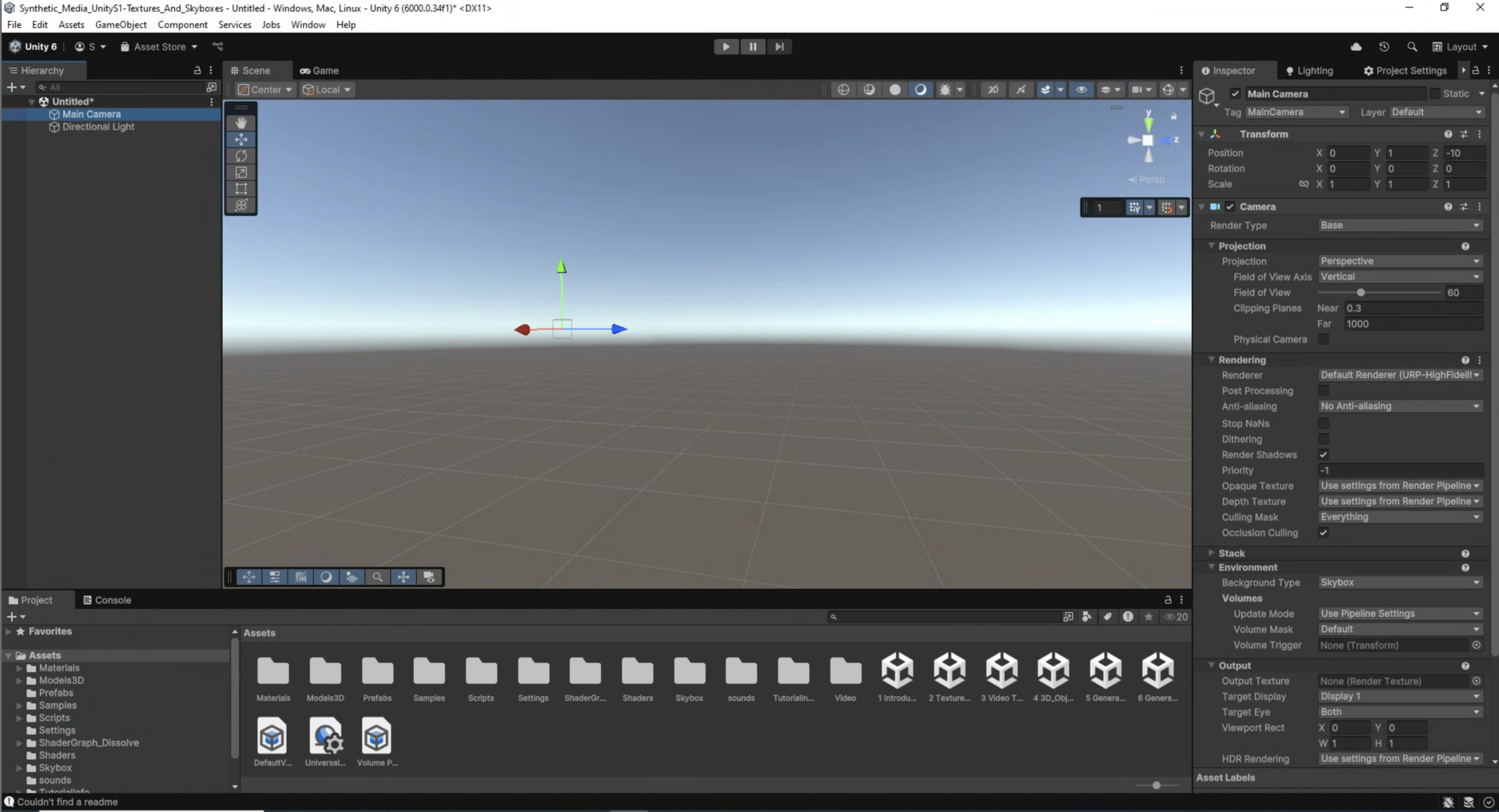Click the Step frame button
The height and width of the screenshot is (812, 1499).
[x=779, y=47]
